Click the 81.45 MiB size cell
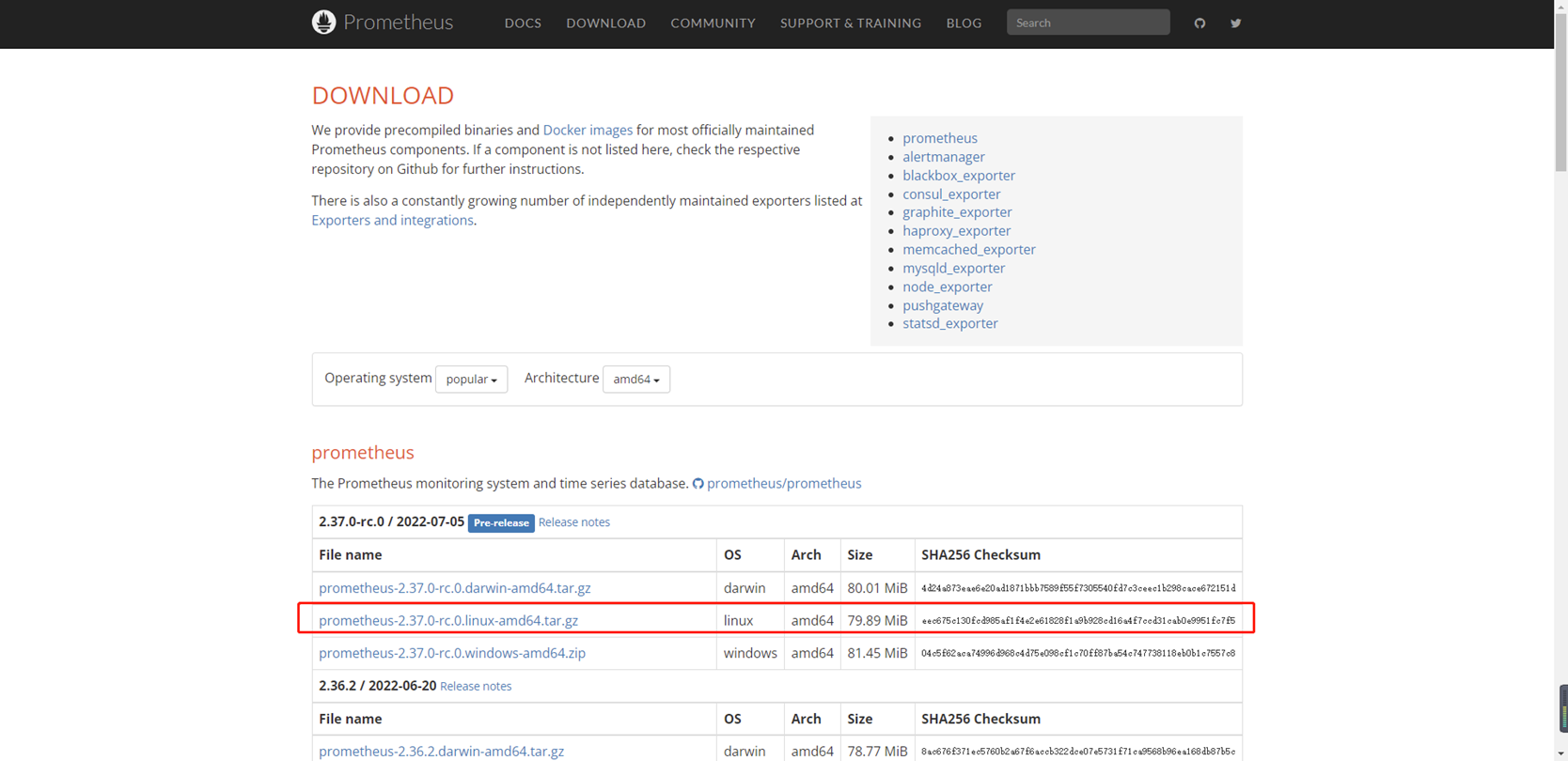This screenshot has height=761, width=1568. [x=878, y=653]
